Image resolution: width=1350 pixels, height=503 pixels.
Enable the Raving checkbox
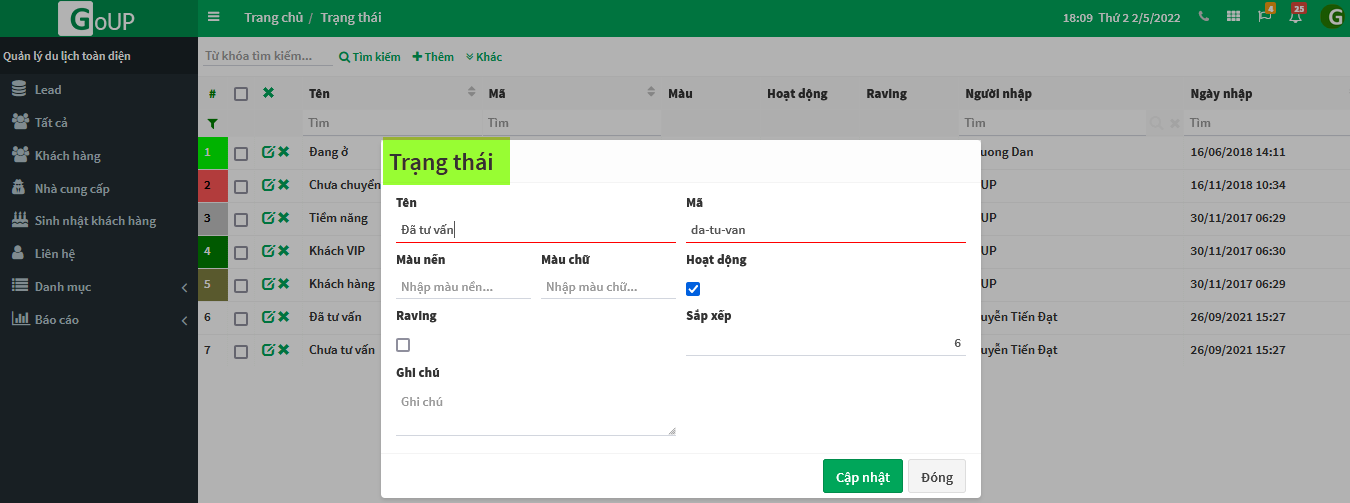pos(403,345)
